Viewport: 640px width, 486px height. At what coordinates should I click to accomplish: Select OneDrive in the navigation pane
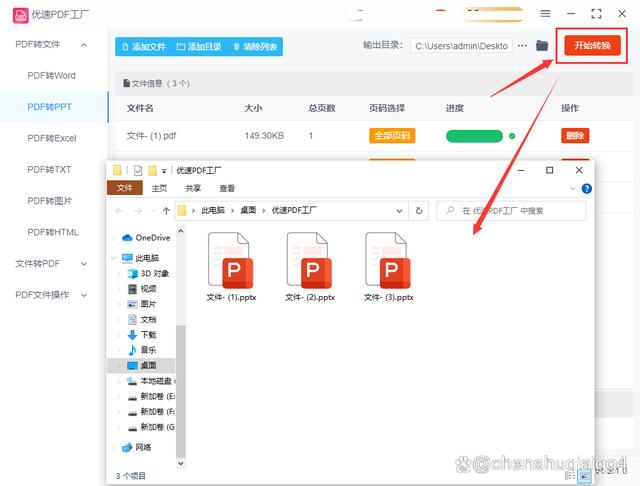(x=146, y=237)
